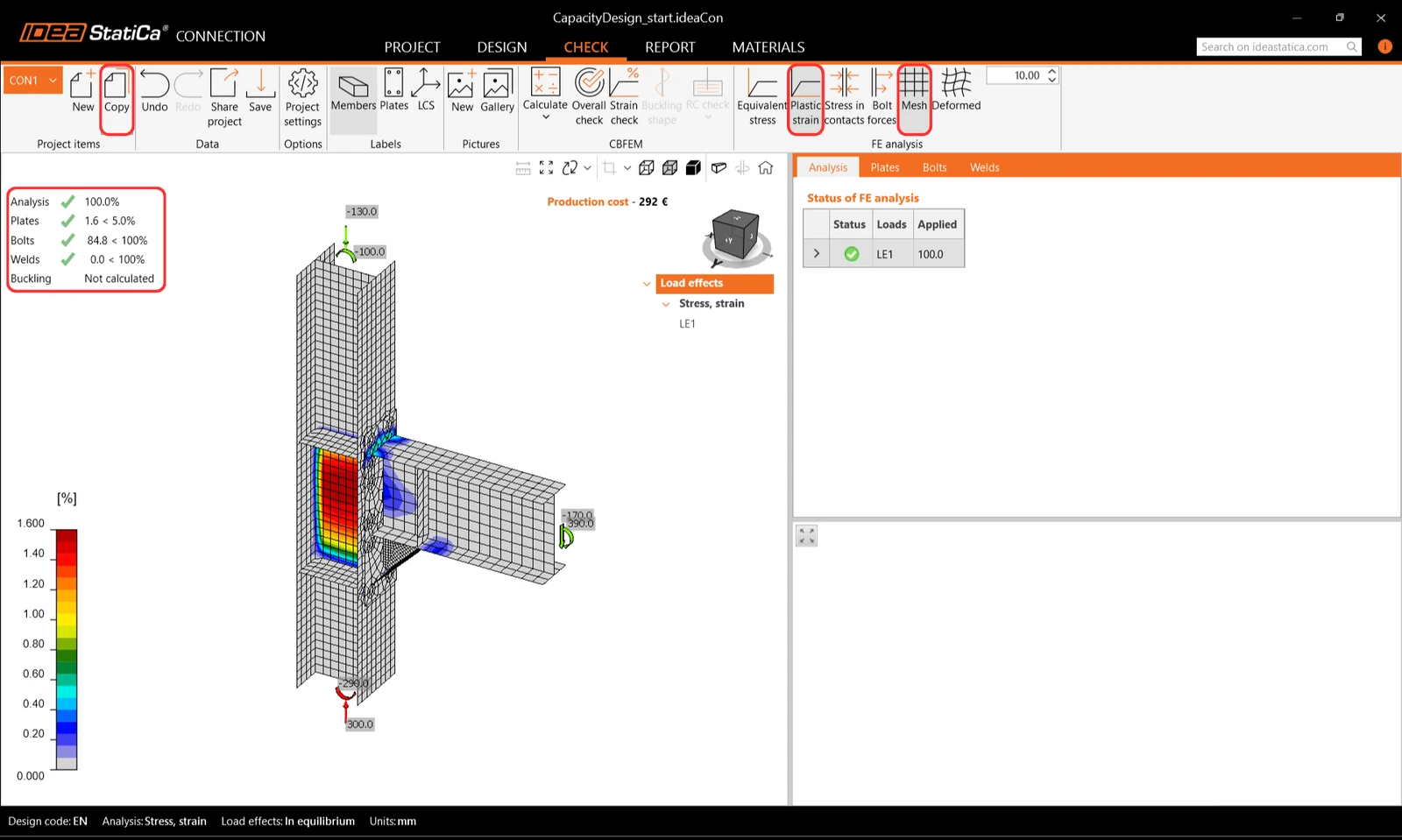Show Equivalent stress results

[762, 97]
